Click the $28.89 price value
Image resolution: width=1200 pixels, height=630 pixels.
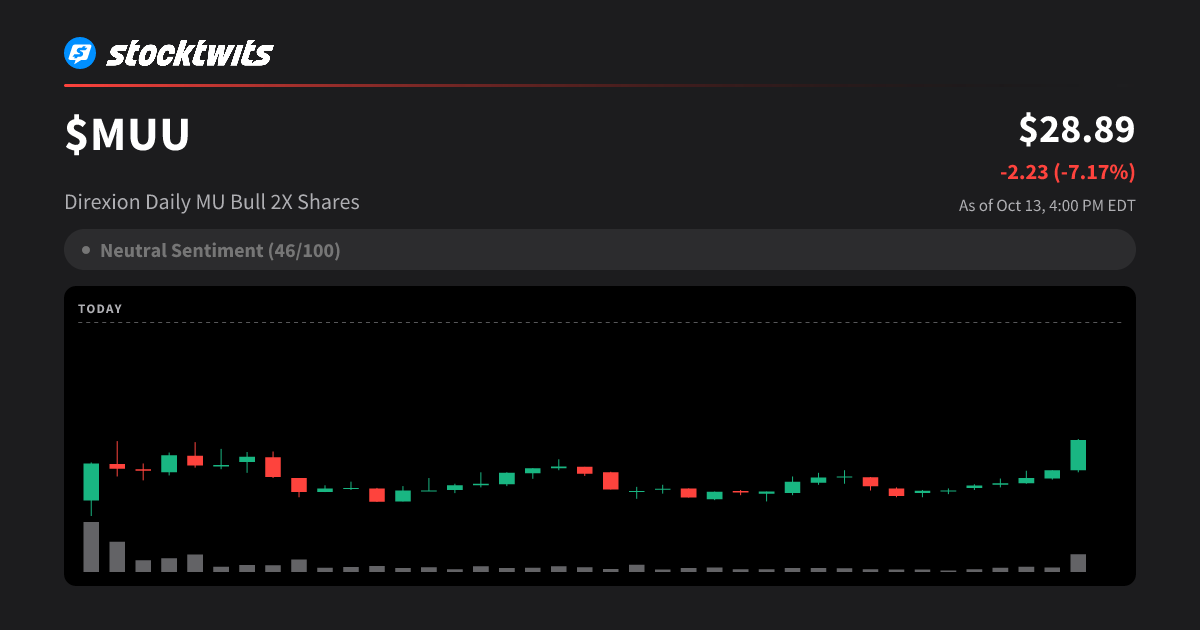click(1077, 130)
